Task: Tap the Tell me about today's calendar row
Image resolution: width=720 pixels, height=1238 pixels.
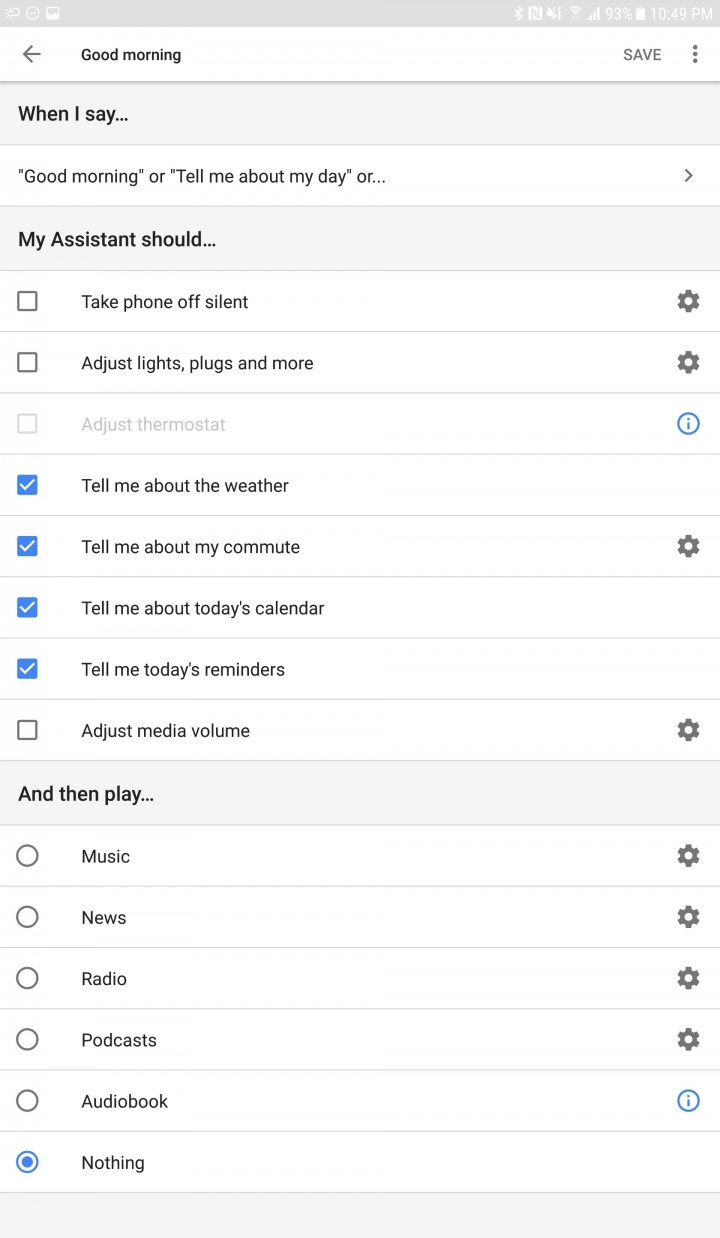Action: 360,608
